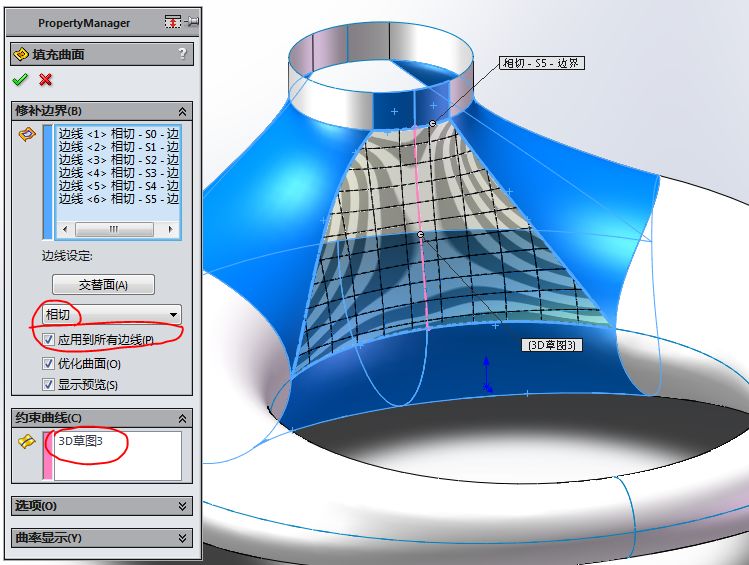Click the 相切 - S5 - 边界 callout
Image resolution: width=749 pixels, height=565 pixels.
pos(542,63)
